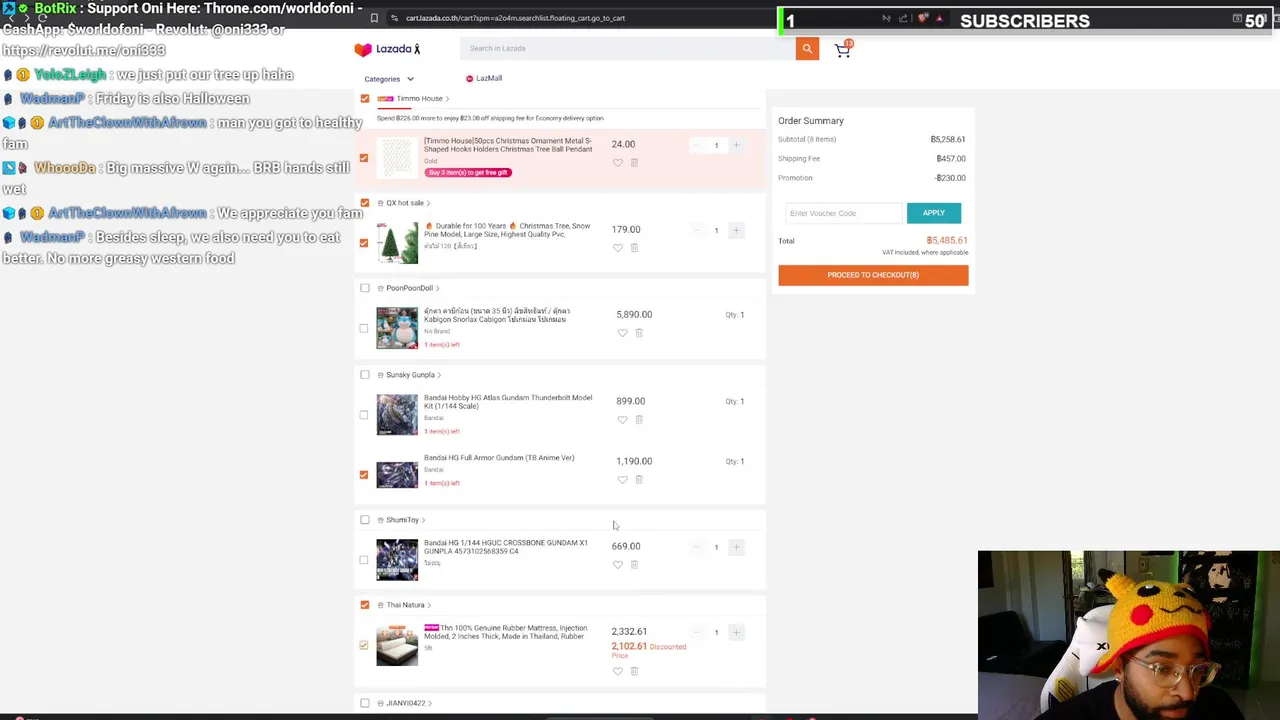Heart the Snorlax Kabigon doll
The height and width of the screenshot is (720, 1280).
point(622,332)
